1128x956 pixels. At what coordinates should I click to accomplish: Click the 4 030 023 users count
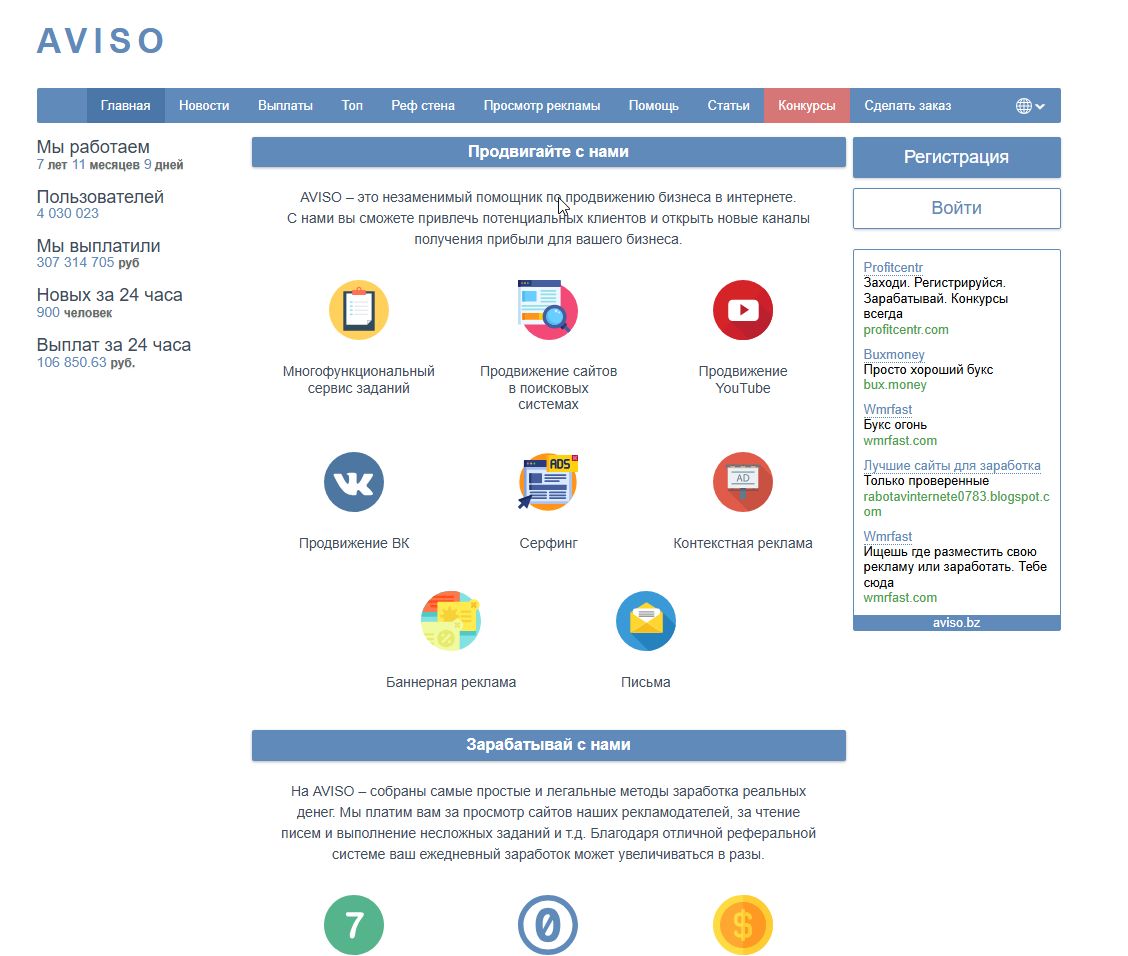[x=68, y=214]
